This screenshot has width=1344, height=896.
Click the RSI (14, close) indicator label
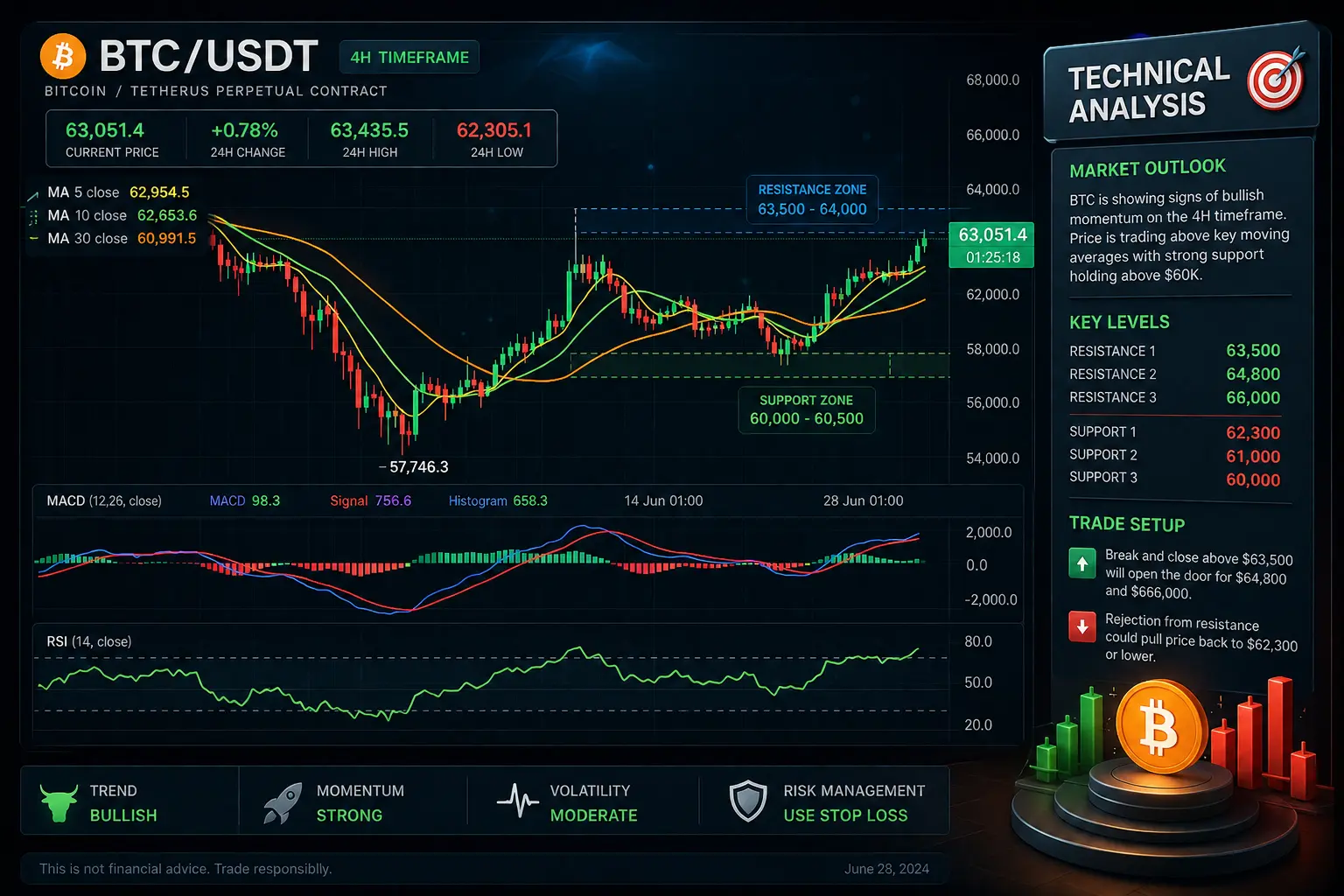[89, 642]
